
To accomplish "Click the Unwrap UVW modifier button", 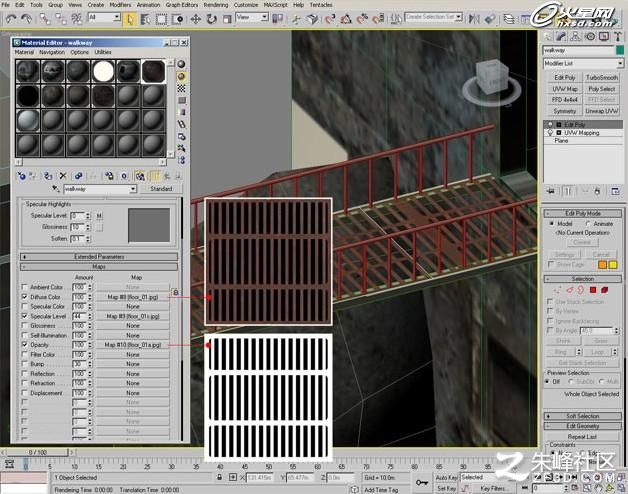I will click(602, 111).
